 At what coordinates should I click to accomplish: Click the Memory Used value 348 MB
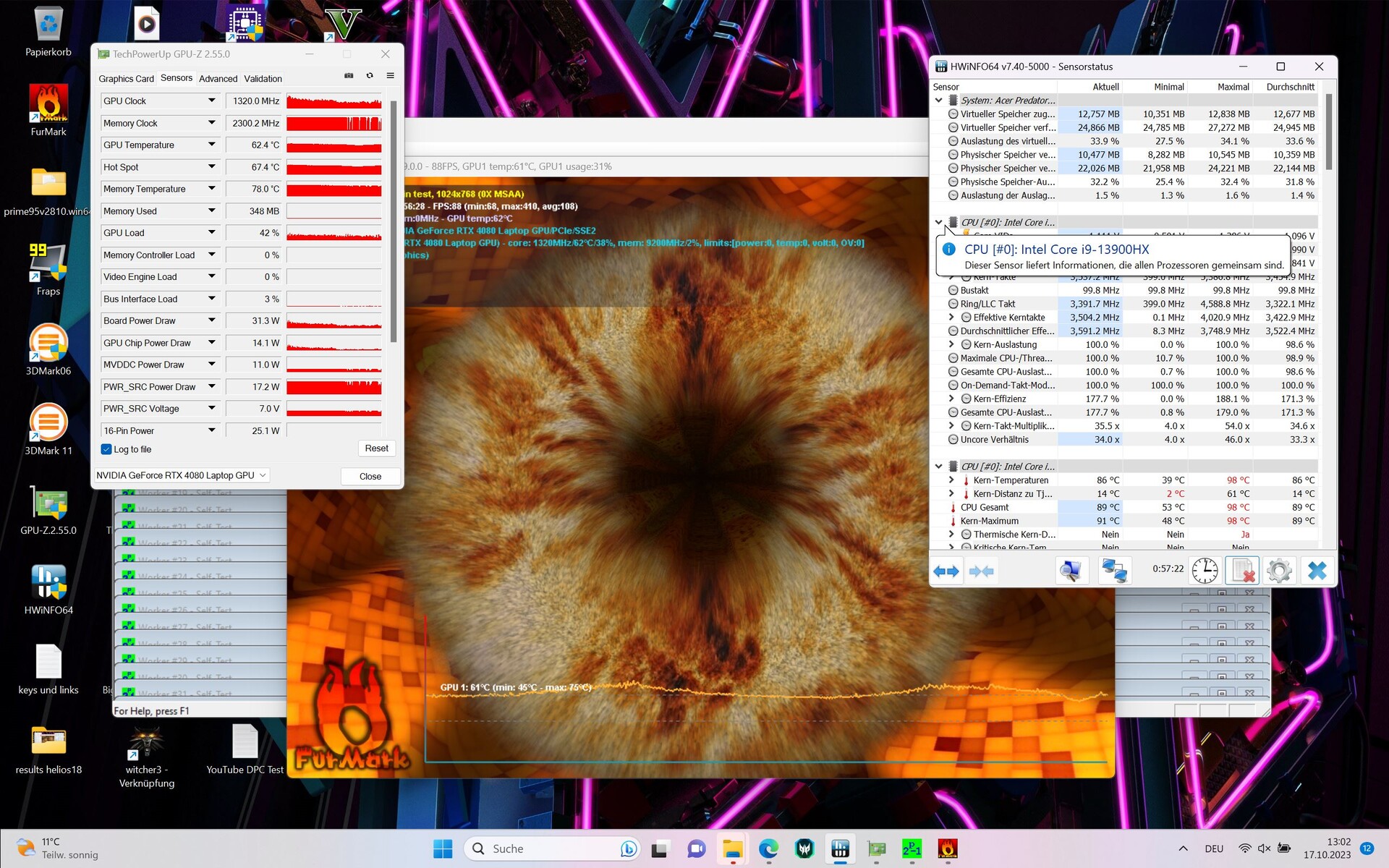coord(254,211)
